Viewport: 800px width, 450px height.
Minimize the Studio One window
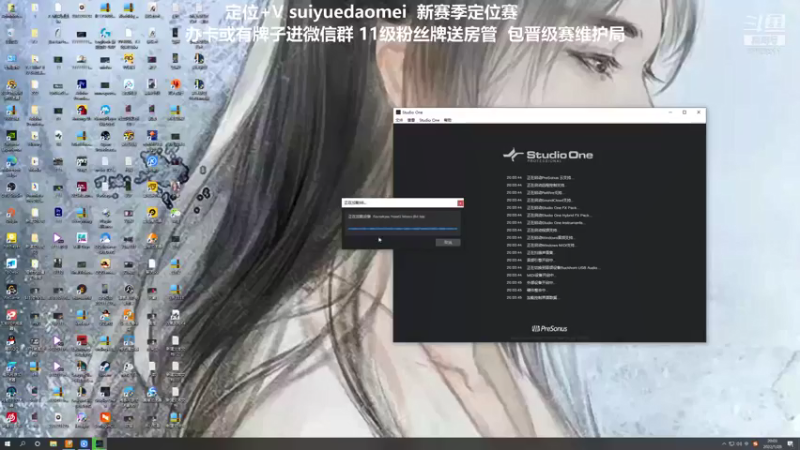(670, 112)
